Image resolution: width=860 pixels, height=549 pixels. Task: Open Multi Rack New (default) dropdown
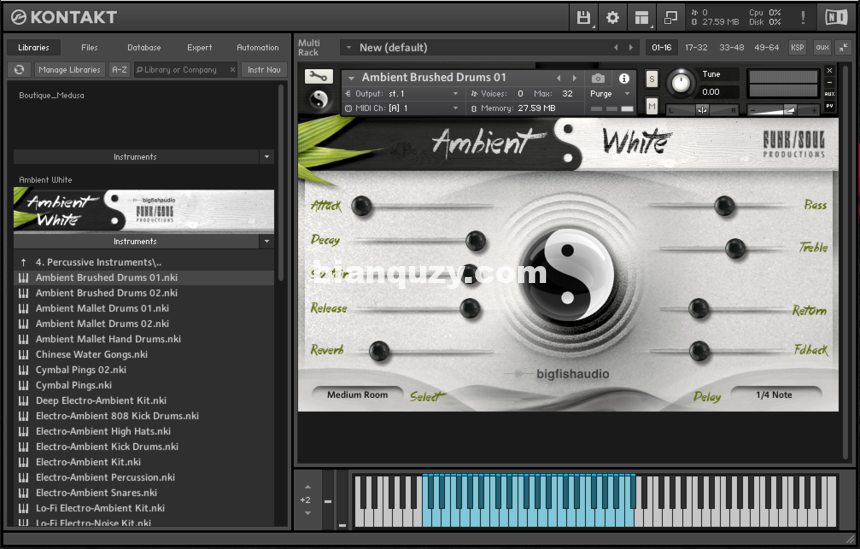tap(349, 48)
